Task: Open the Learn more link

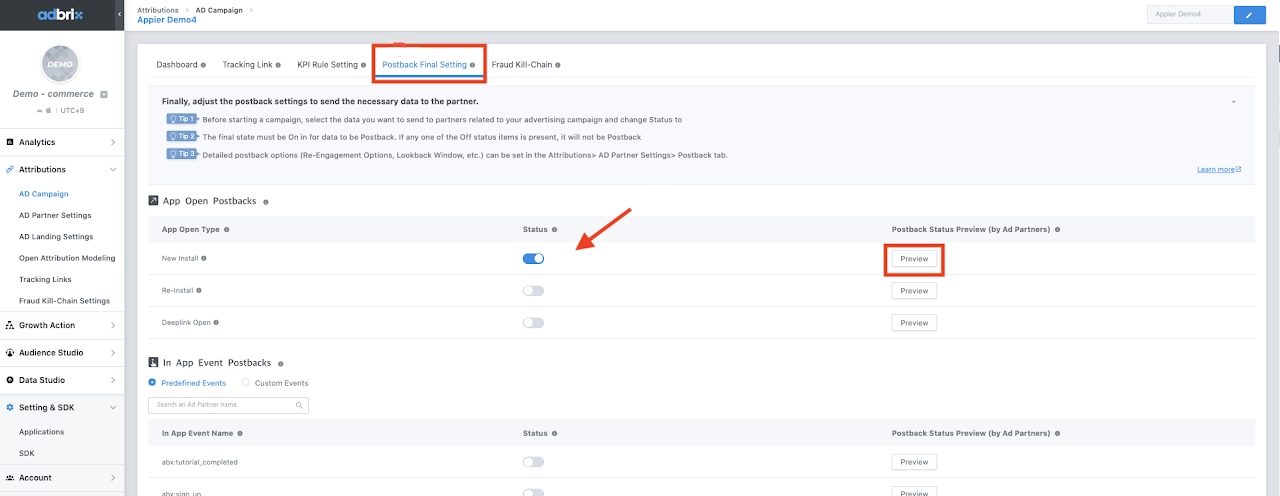Action: (1218, 170)
